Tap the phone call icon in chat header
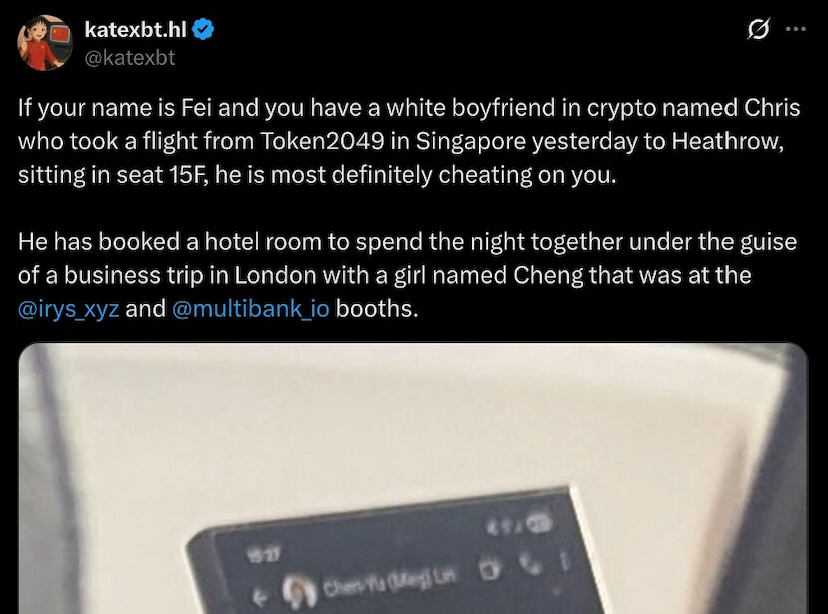The height and width of the screenshot is (614, 828). [x=532, y=564]
